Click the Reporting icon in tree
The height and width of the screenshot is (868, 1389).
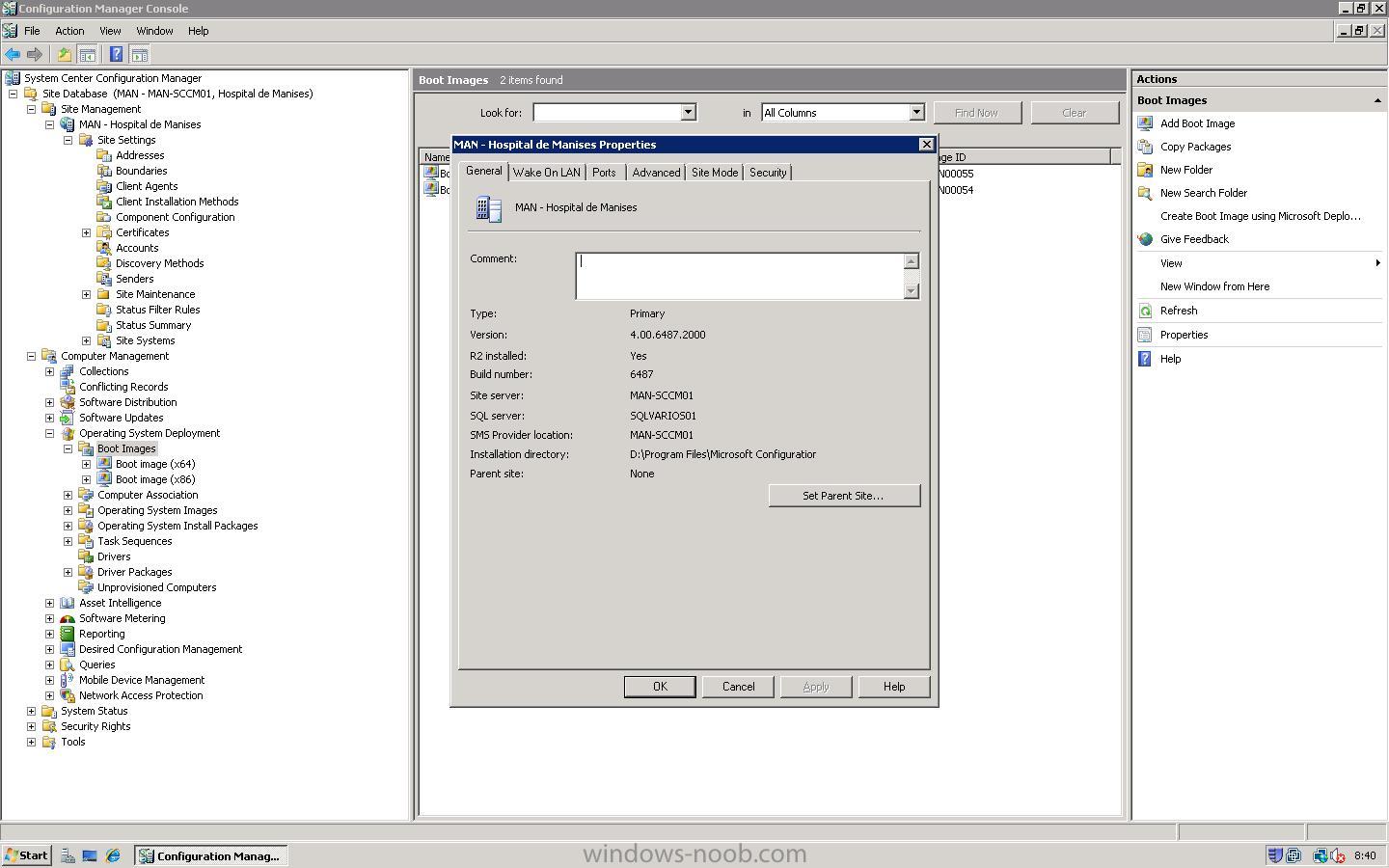coord(68,634)
